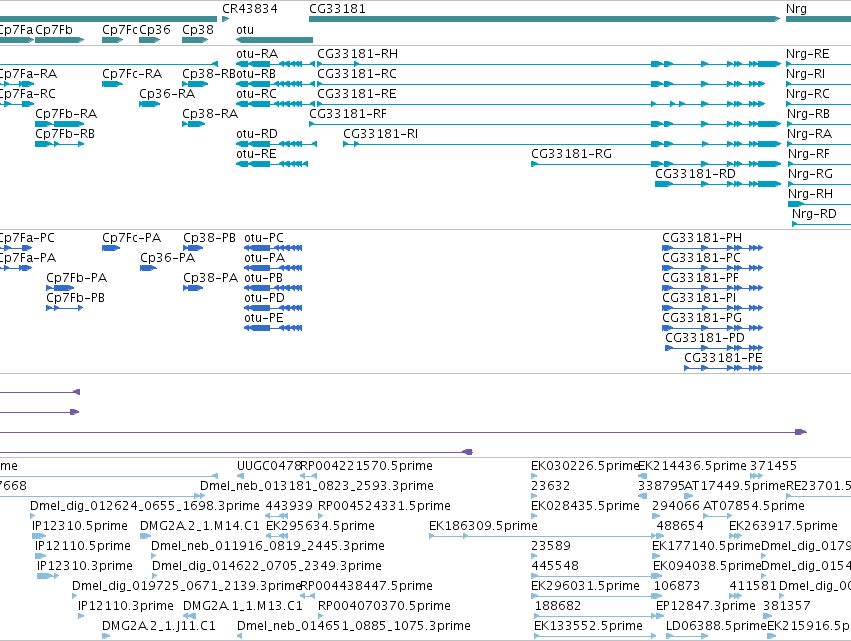Click UUGC0478 feature label
The height and width of the screenshot is (641, 851).
(x=269, y=466)
